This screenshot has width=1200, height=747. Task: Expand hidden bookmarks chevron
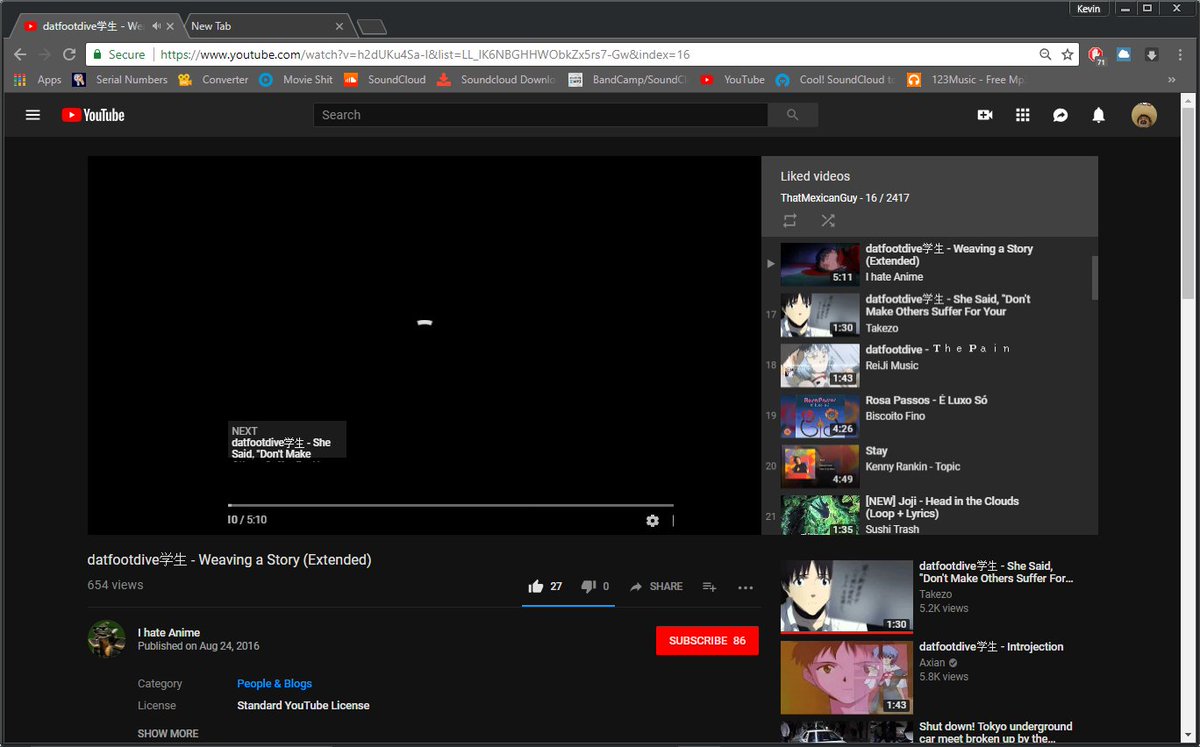click(x=1171, y=80)
